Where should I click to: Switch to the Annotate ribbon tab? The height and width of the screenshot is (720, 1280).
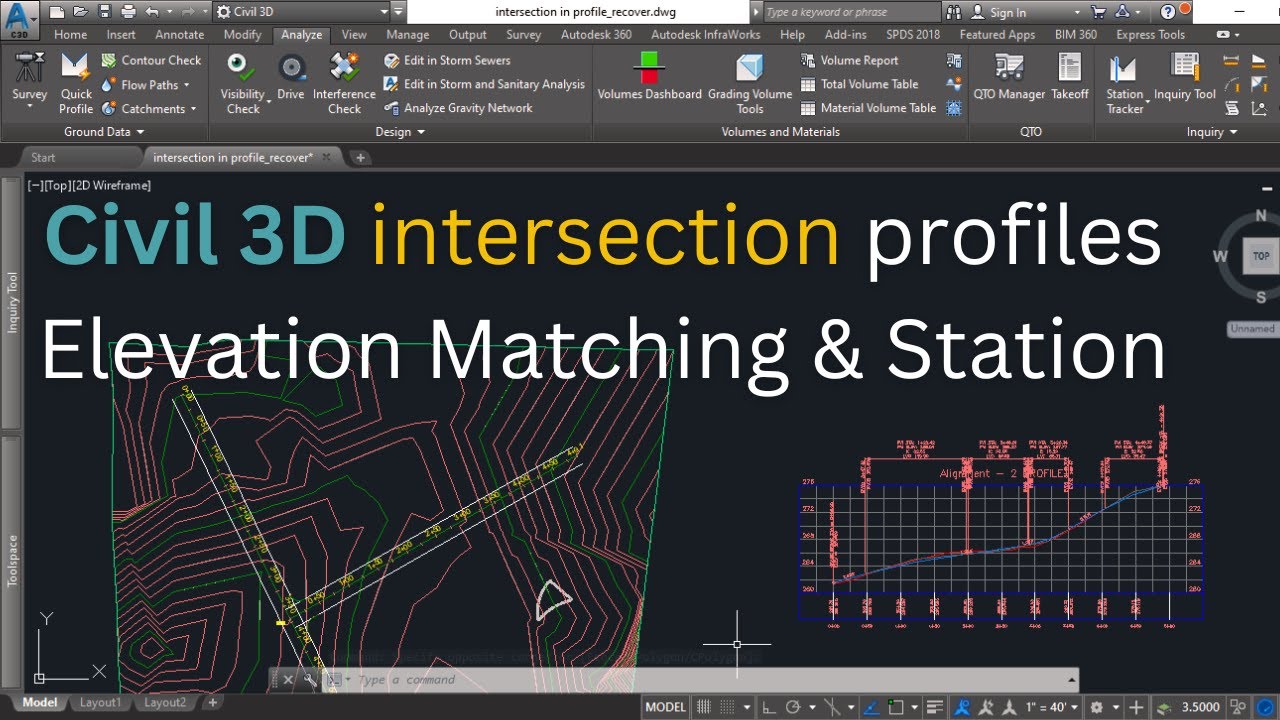pyautogui.click(x=179, y=34)
